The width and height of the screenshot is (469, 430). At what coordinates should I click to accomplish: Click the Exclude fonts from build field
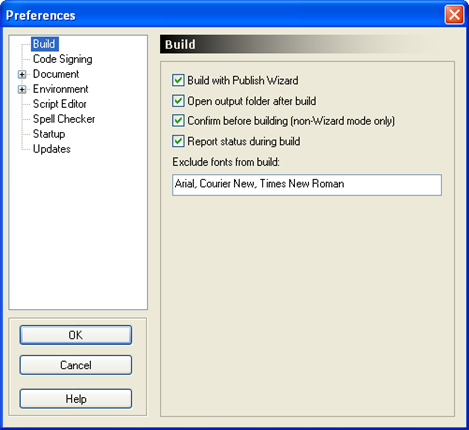tap(307, 185)
